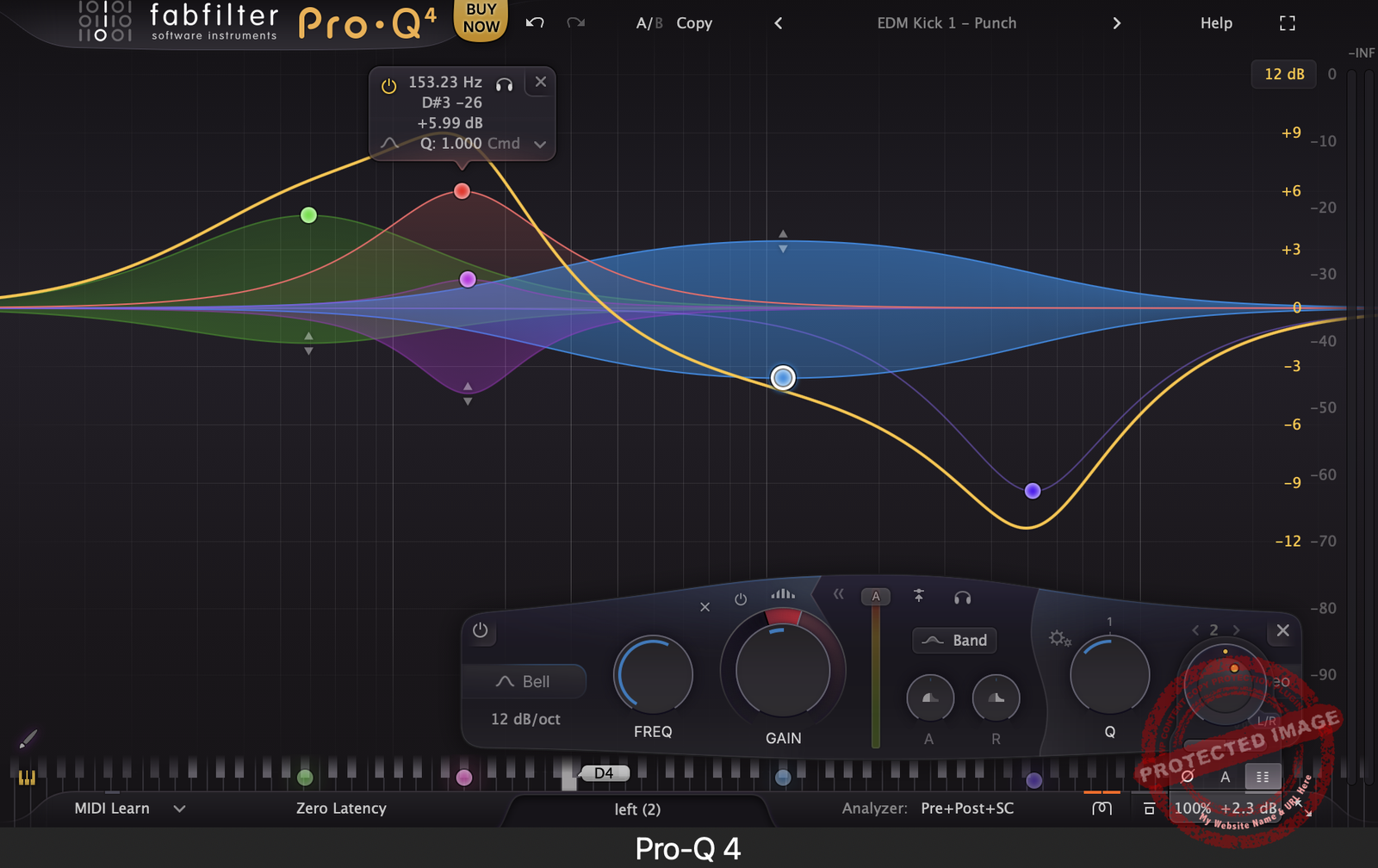Go to previous band arrow
Image resolution: width=1378 pixels, height=868 pixels.
(1195, 630)
